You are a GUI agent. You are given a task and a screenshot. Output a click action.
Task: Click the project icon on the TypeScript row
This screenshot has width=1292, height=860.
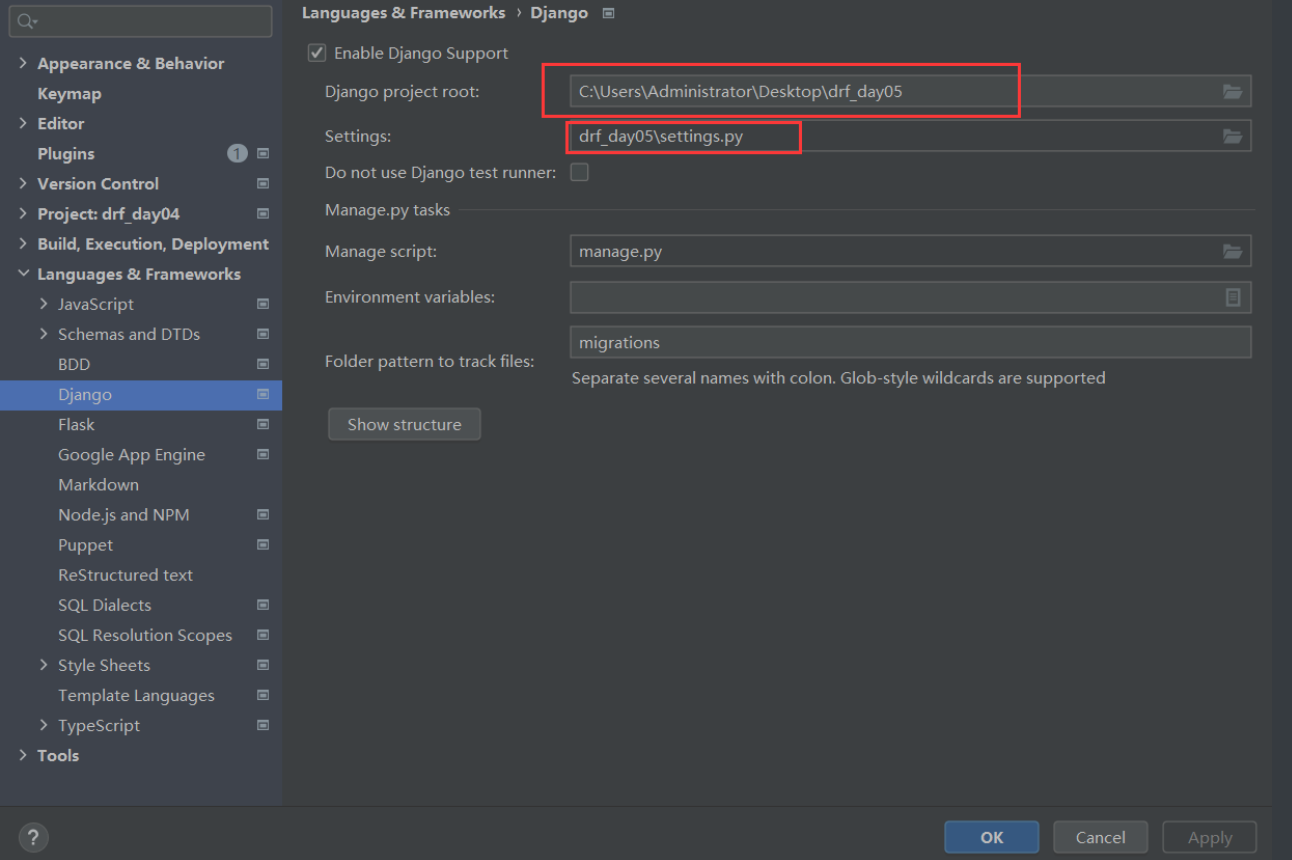tap(263, 725)
